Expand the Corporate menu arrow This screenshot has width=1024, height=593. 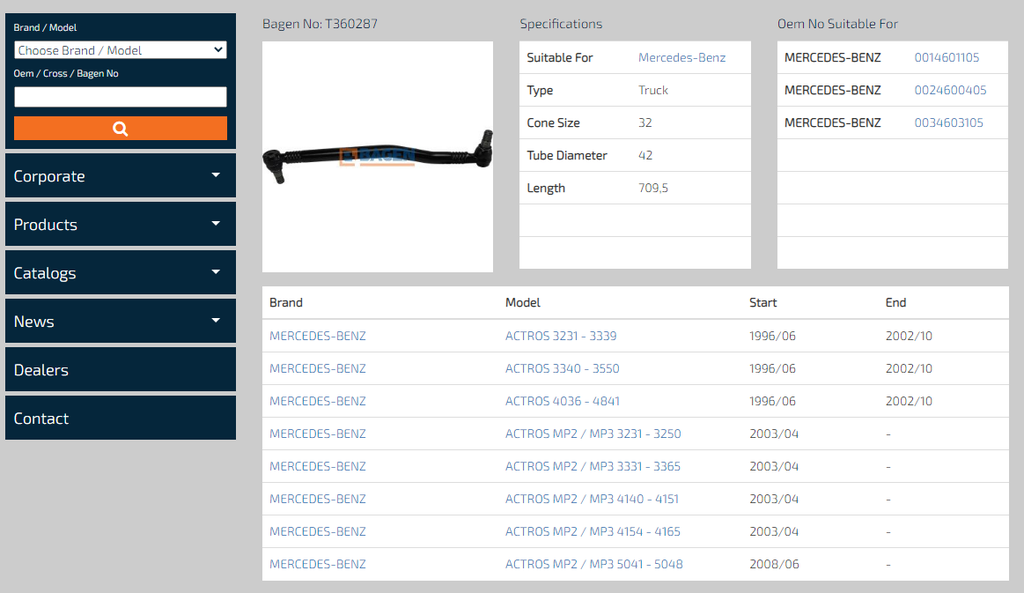coord(216,175)
